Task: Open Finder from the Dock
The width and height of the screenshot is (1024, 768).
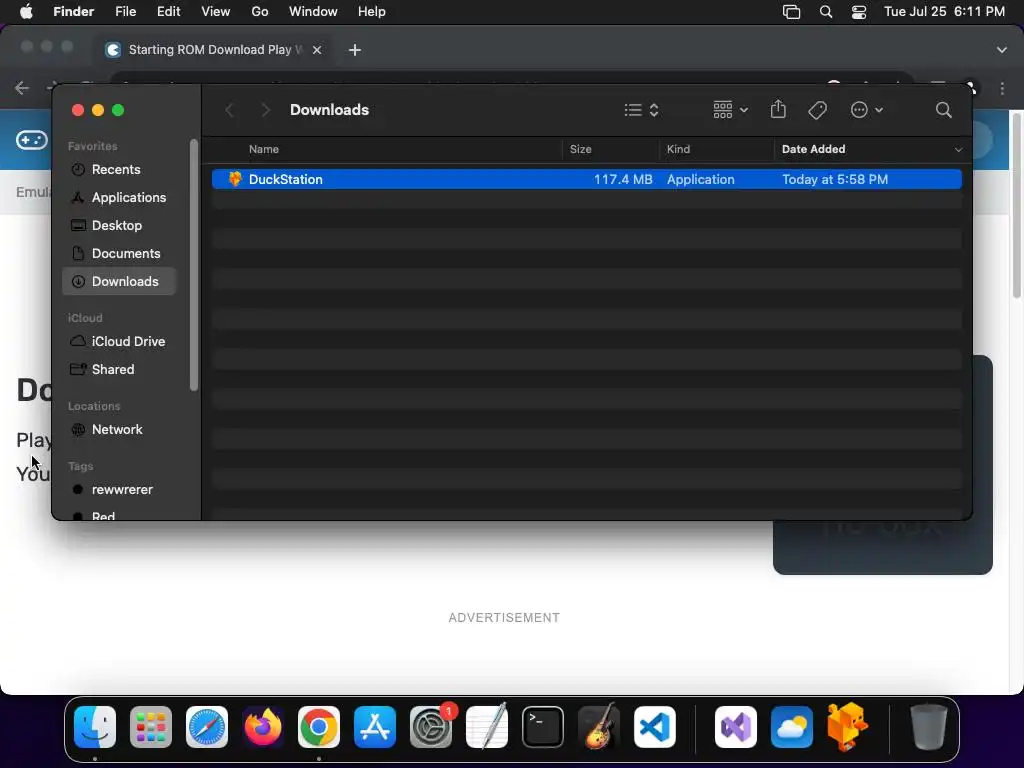Action: (95, 727)
